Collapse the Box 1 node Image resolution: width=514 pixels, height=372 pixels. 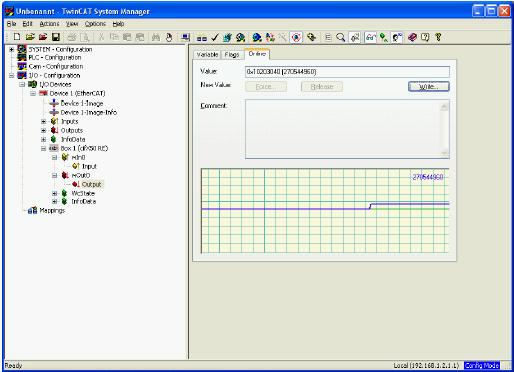click(43, 149)
